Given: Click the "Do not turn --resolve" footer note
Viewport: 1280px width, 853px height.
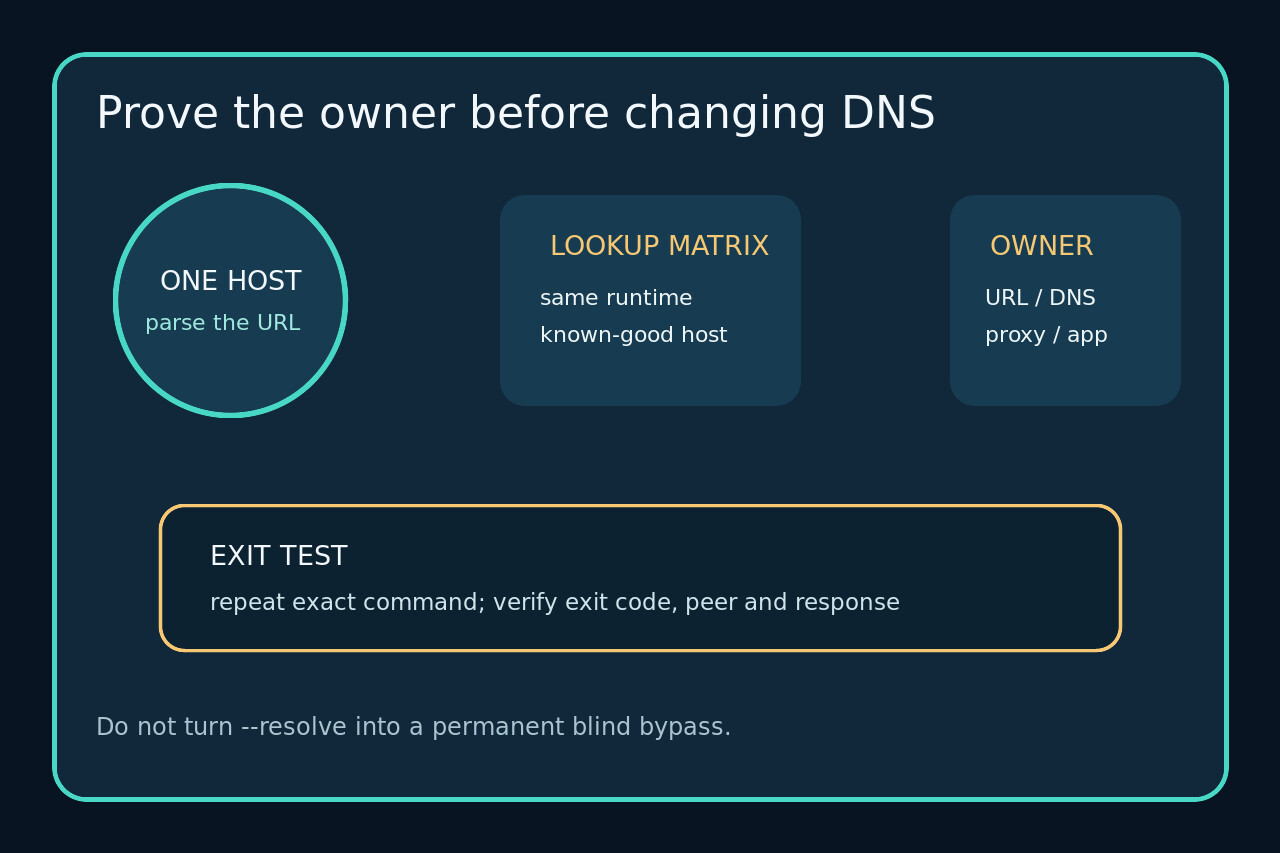Looking at the screenshot, I should (x=414, y=727).
